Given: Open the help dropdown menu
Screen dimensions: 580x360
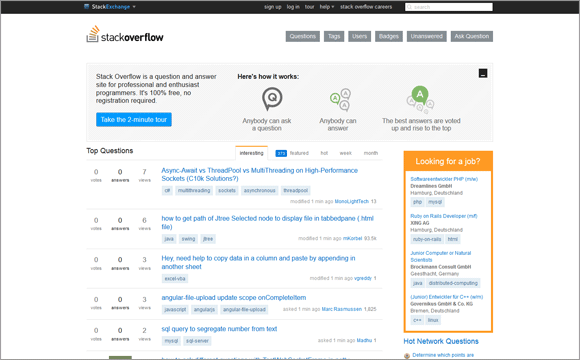Looking at the screenshot, I should (327, 7).
